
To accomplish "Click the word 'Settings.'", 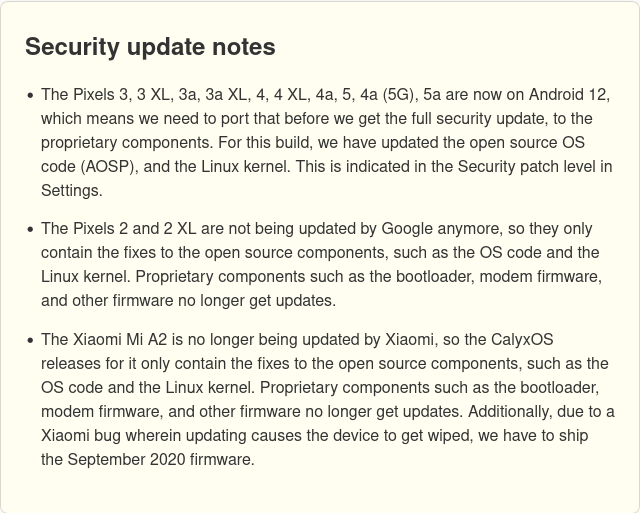I will click(x=72, y=191).
